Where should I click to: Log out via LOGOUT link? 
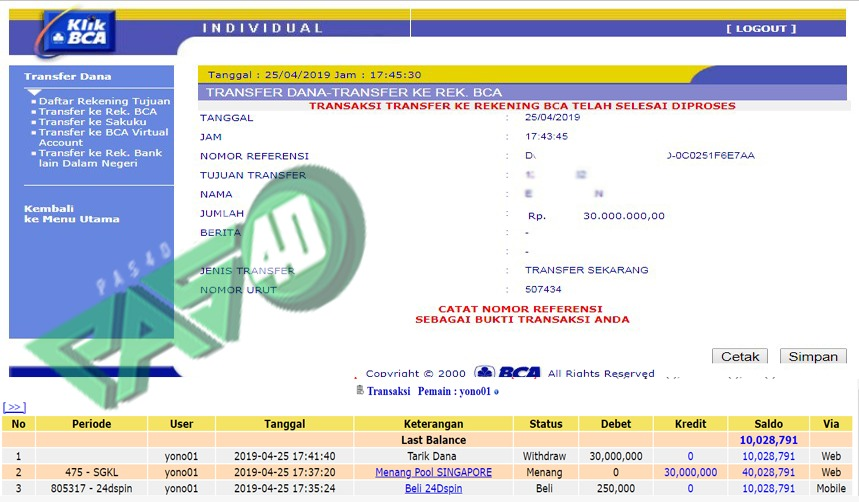coord(761,28)
